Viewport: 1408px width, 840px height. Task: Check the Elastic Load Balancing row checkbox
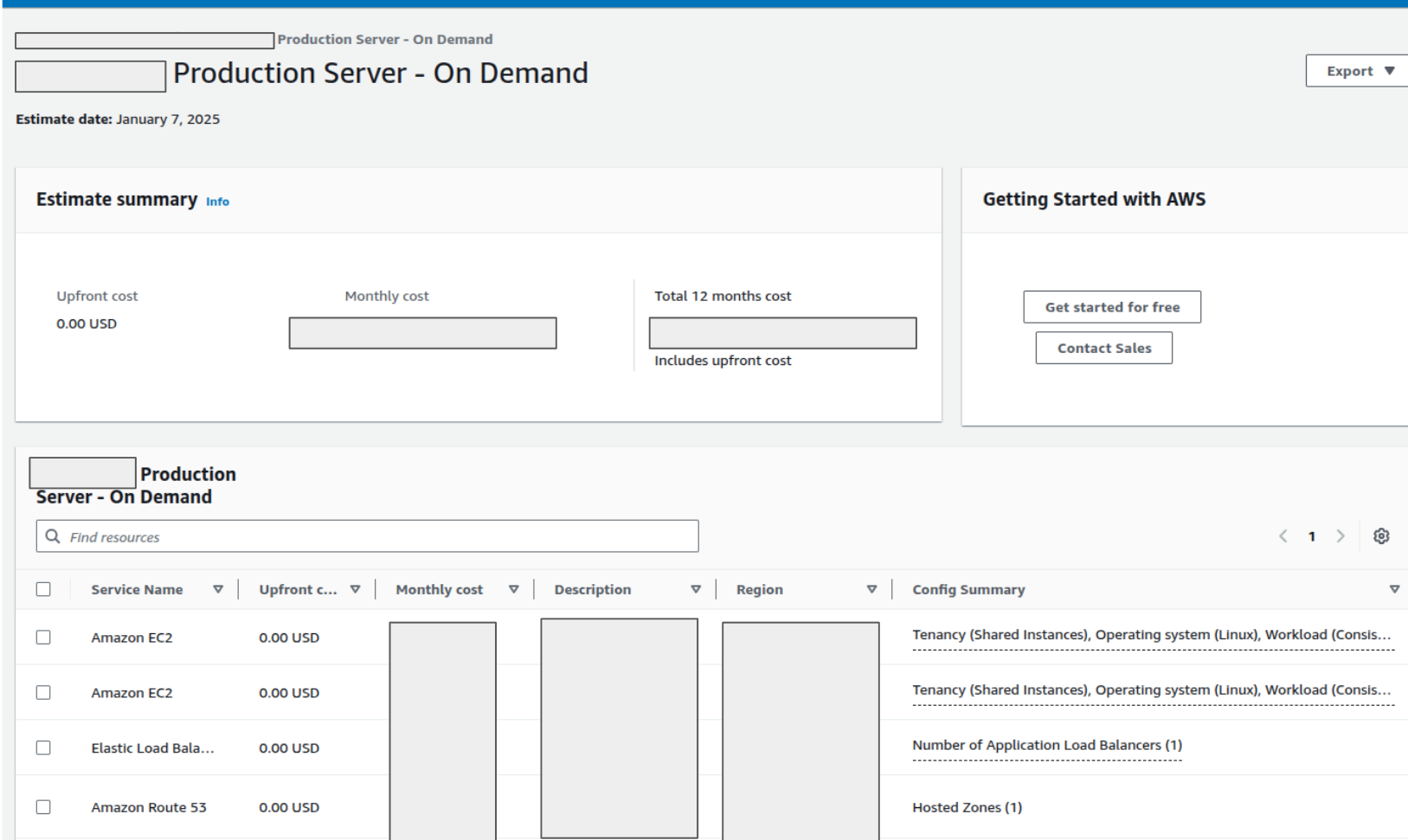click(43, 748)
